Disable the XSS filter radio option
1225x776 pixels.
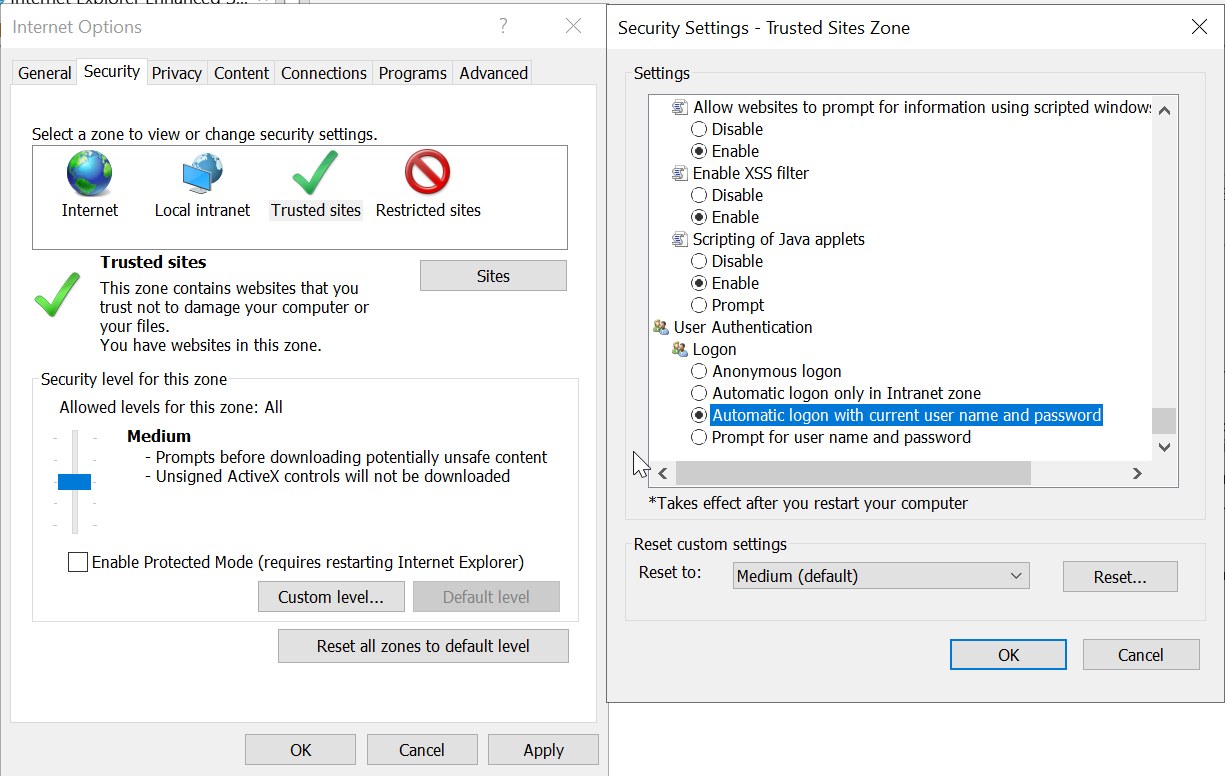[699, 195]
